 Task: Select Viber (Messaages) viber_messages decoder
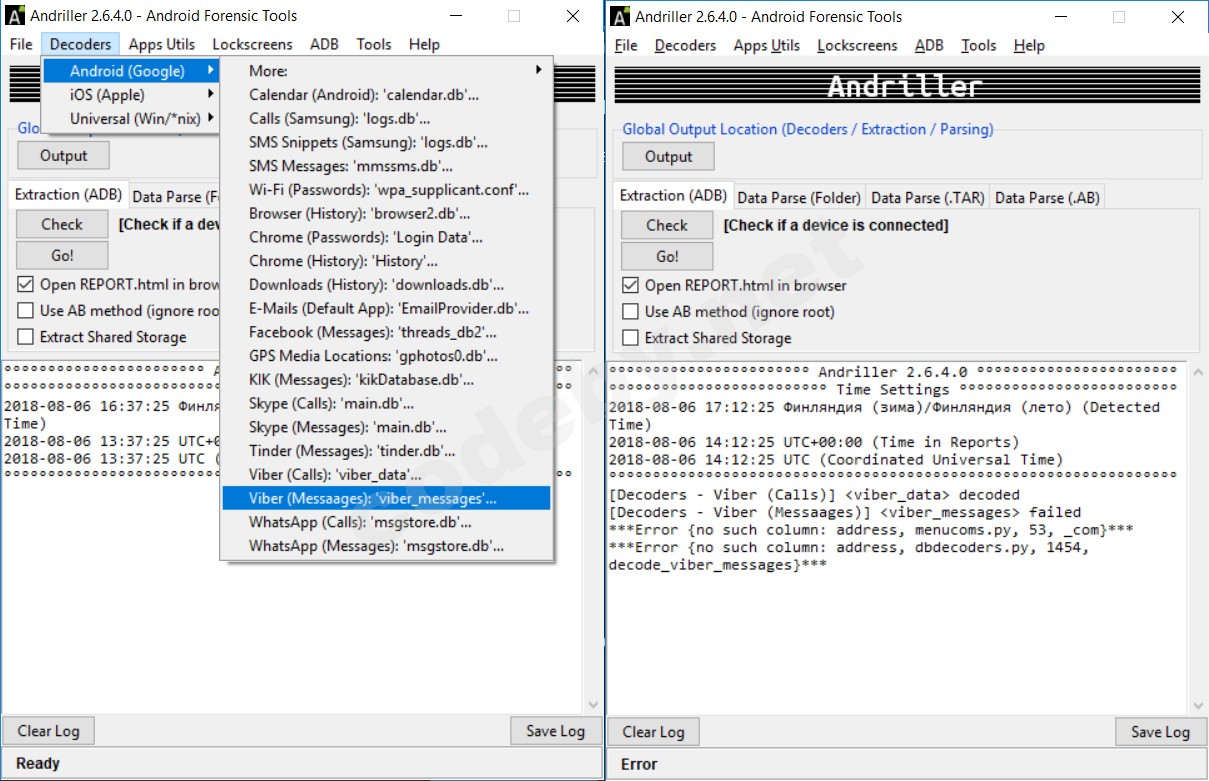[x=387, y=498]
